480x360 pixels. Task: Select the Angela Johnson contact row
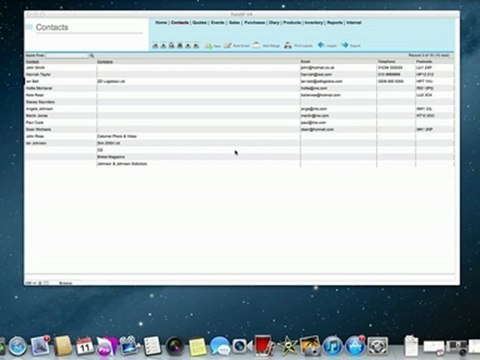tap(240, 109)
